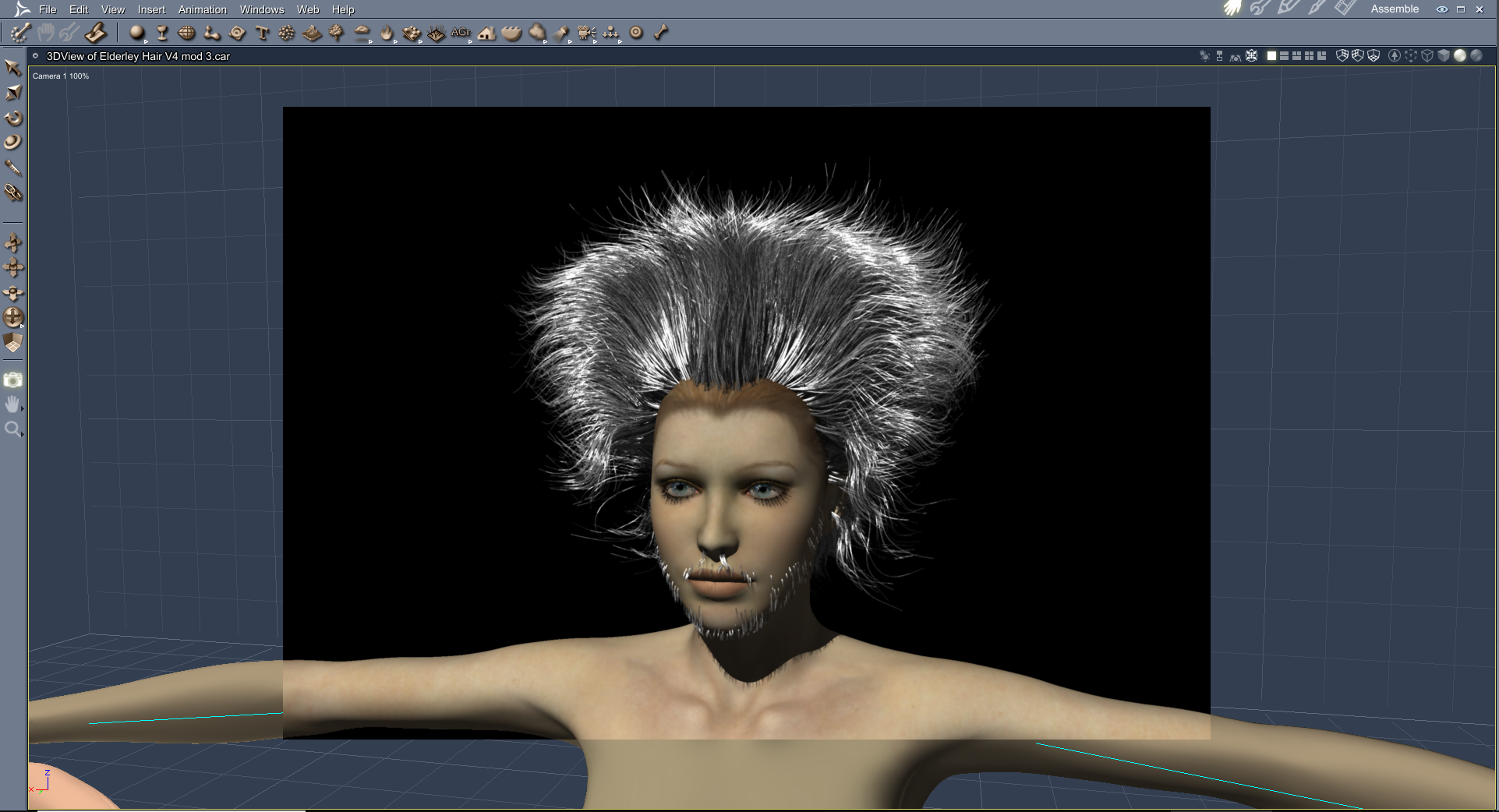Viewport: 1499px width, 812px height.
Task: Toggle the working box planes tool
Action: click(x=13, y=342)
